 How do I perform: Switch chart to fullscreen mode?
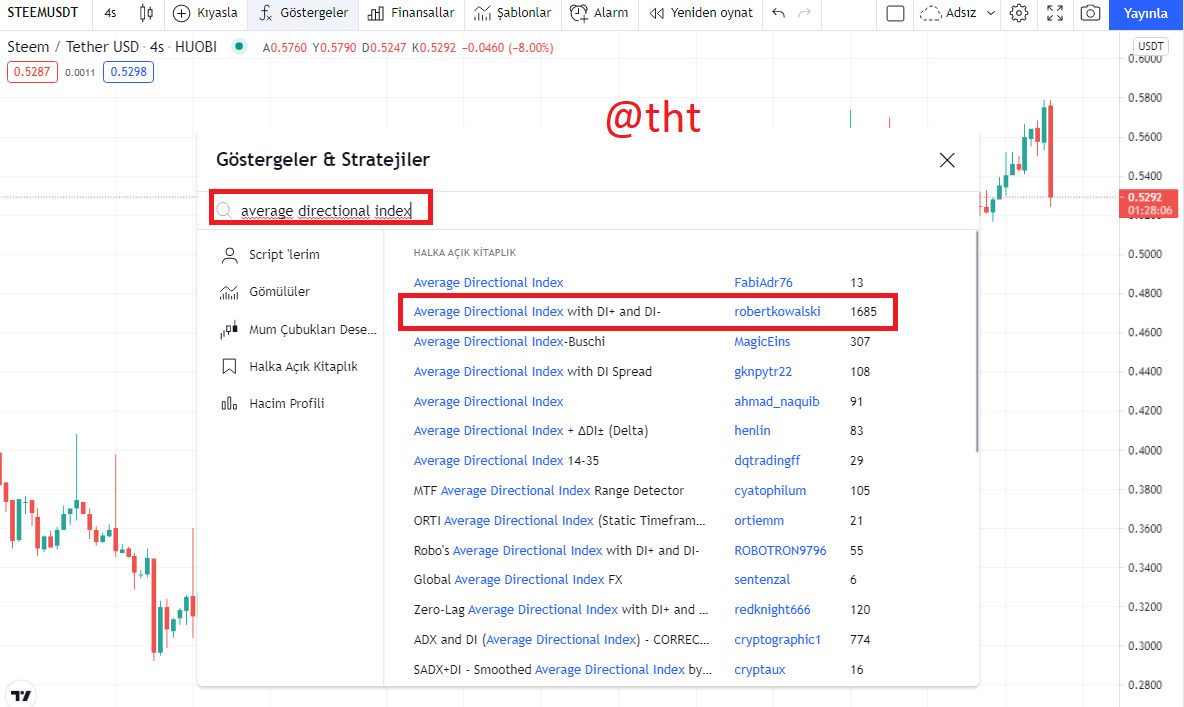(1055, 13)
